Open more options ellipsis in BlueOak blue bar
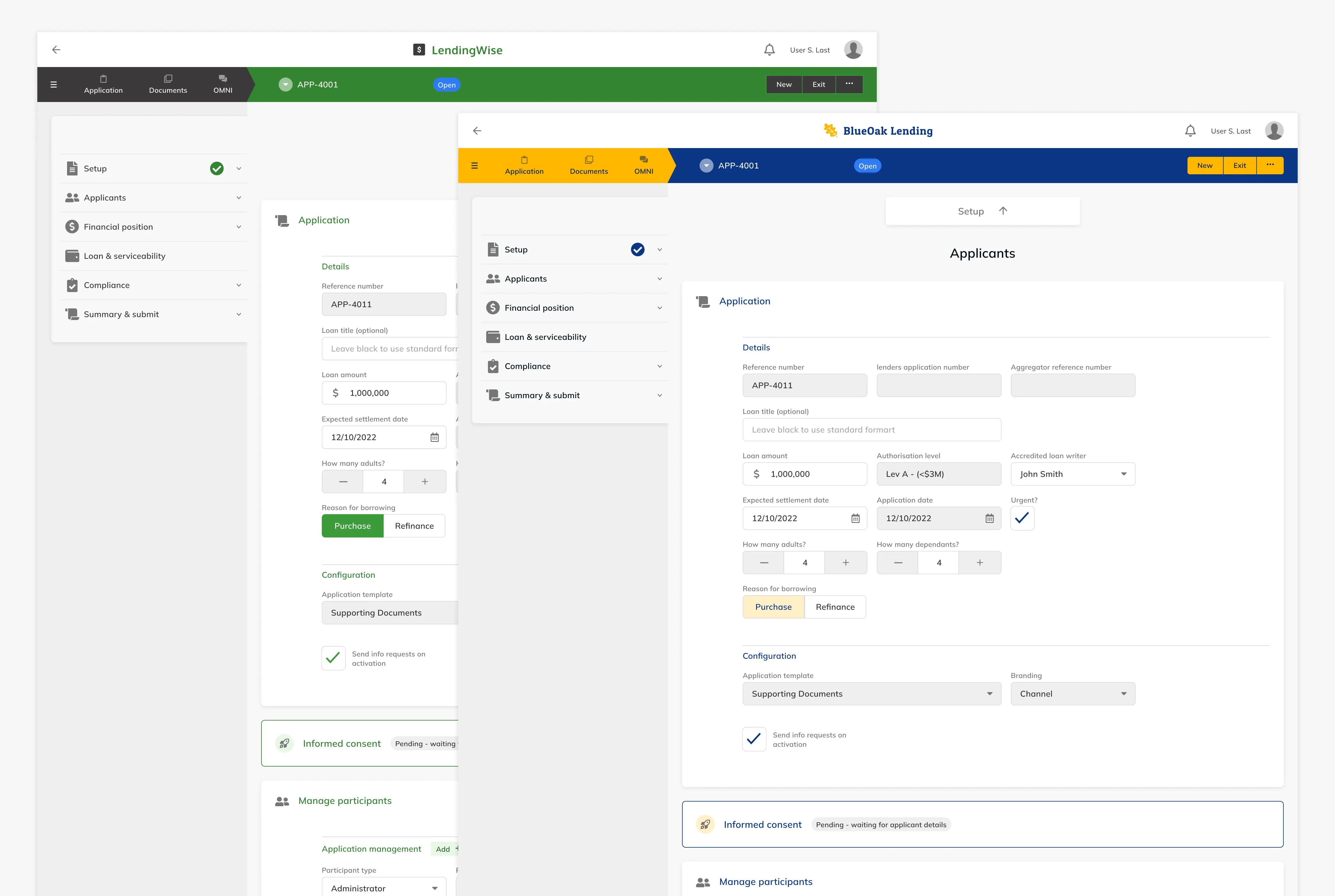 (1270, 165)
